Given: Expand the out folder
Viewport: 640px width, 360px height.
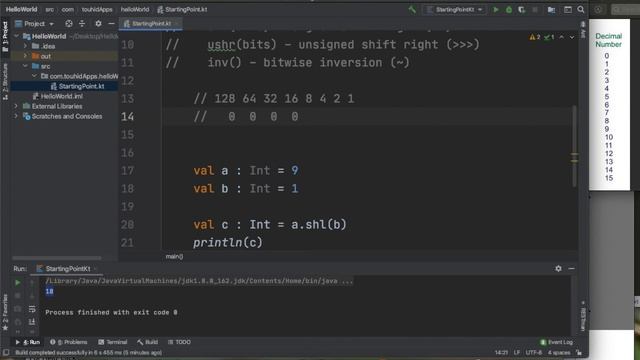Looking at the screenshot, I should coord(25,56).
